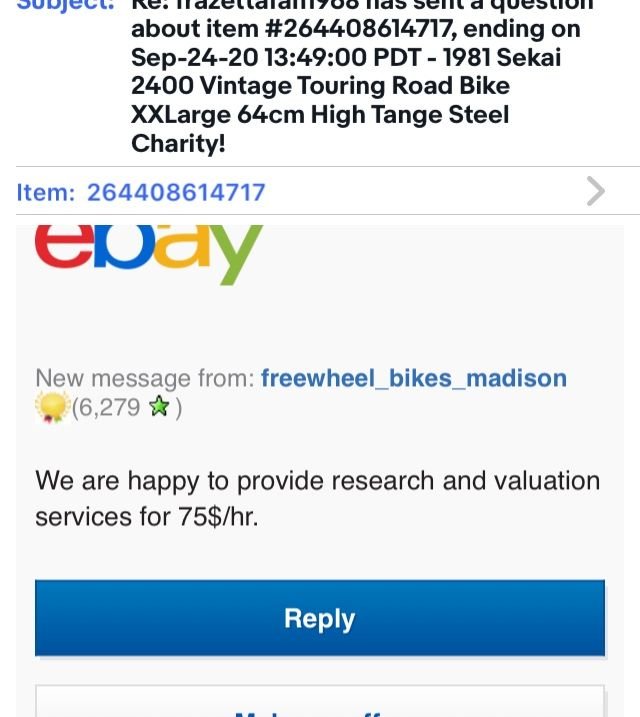Tap the 'Charity!' word in subject

(x=178, y=143)
